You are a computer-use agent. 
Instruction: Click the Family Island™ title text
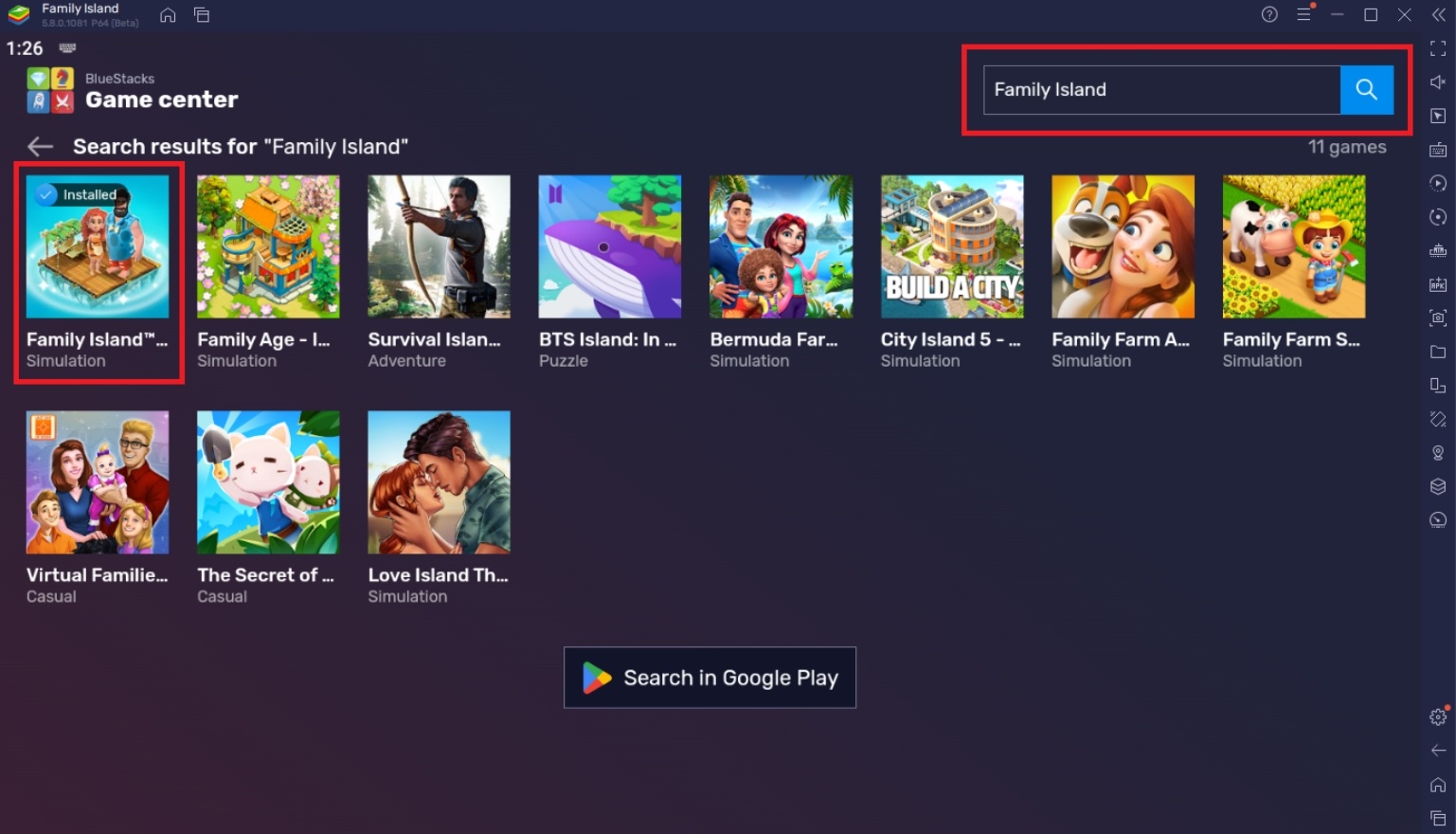[97, 339]
